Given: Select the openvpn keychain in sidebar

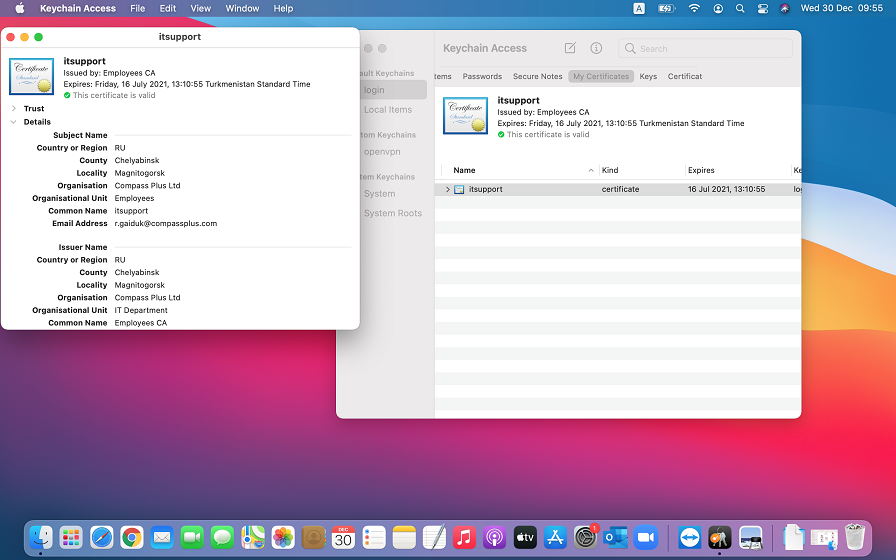Looking at the screenshot, I should [x=382, y=151].
